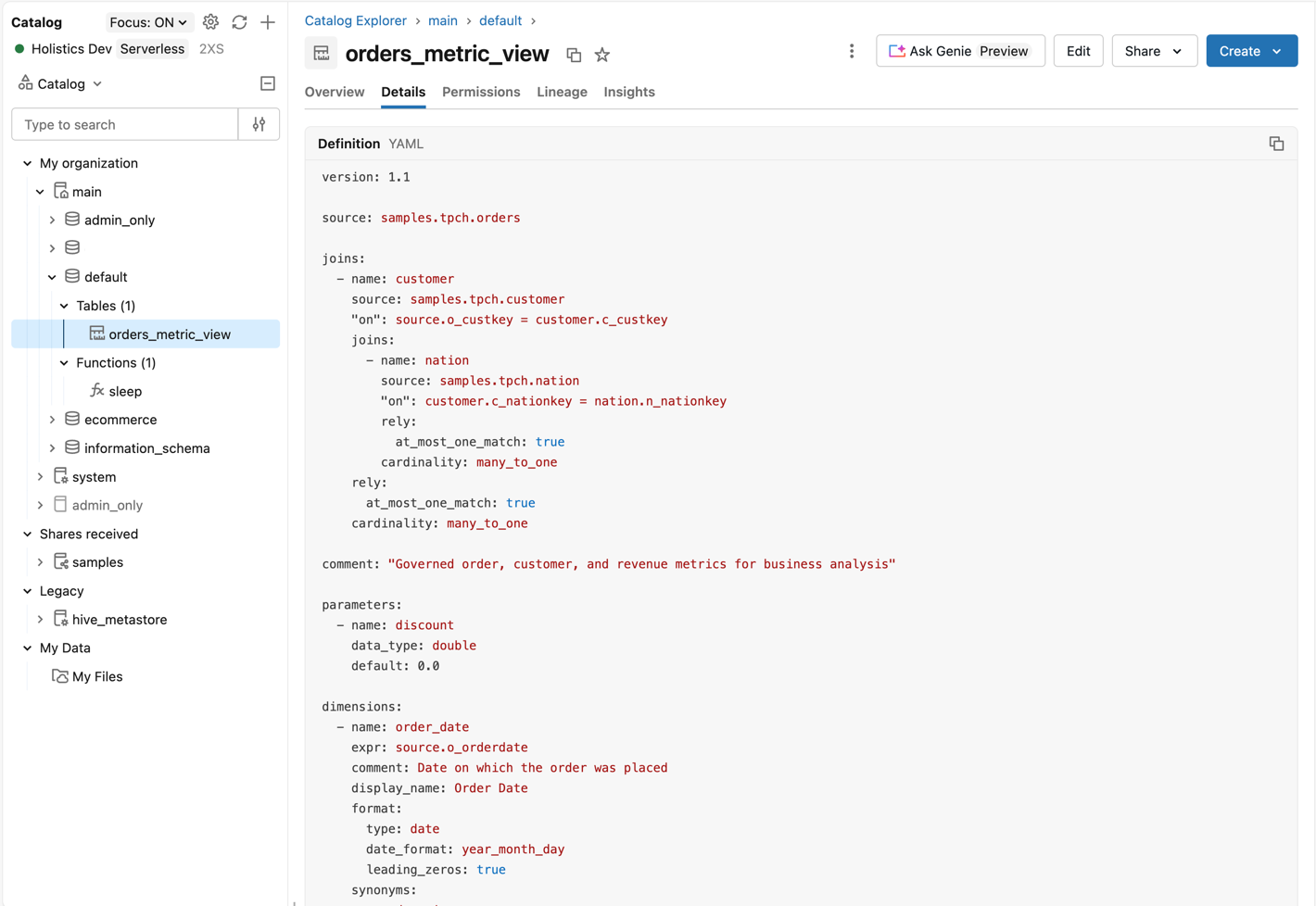Click Ask Genie Preview button
The height and width of the screenshot is (906, 1316).
coord(960,51)
